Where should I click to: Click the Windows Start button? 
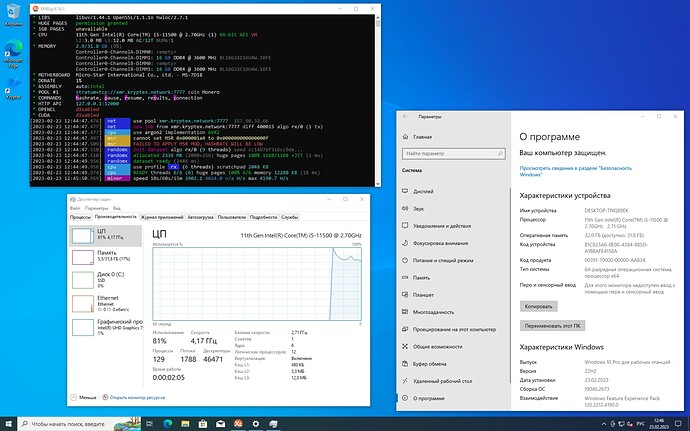pos(8,424)
